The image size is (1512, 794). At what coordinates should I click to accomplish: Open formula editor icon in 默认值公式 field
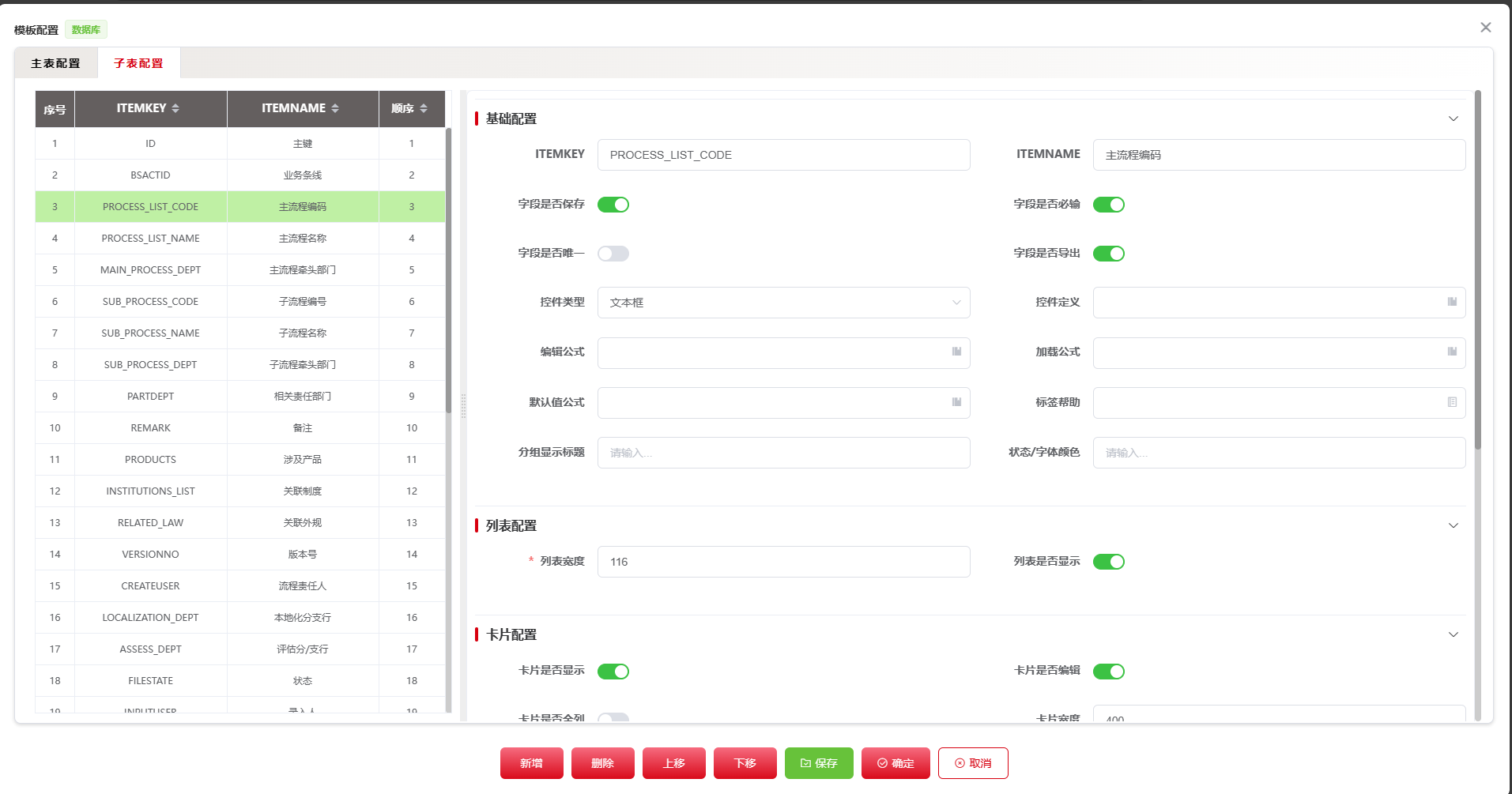[956, 402]
